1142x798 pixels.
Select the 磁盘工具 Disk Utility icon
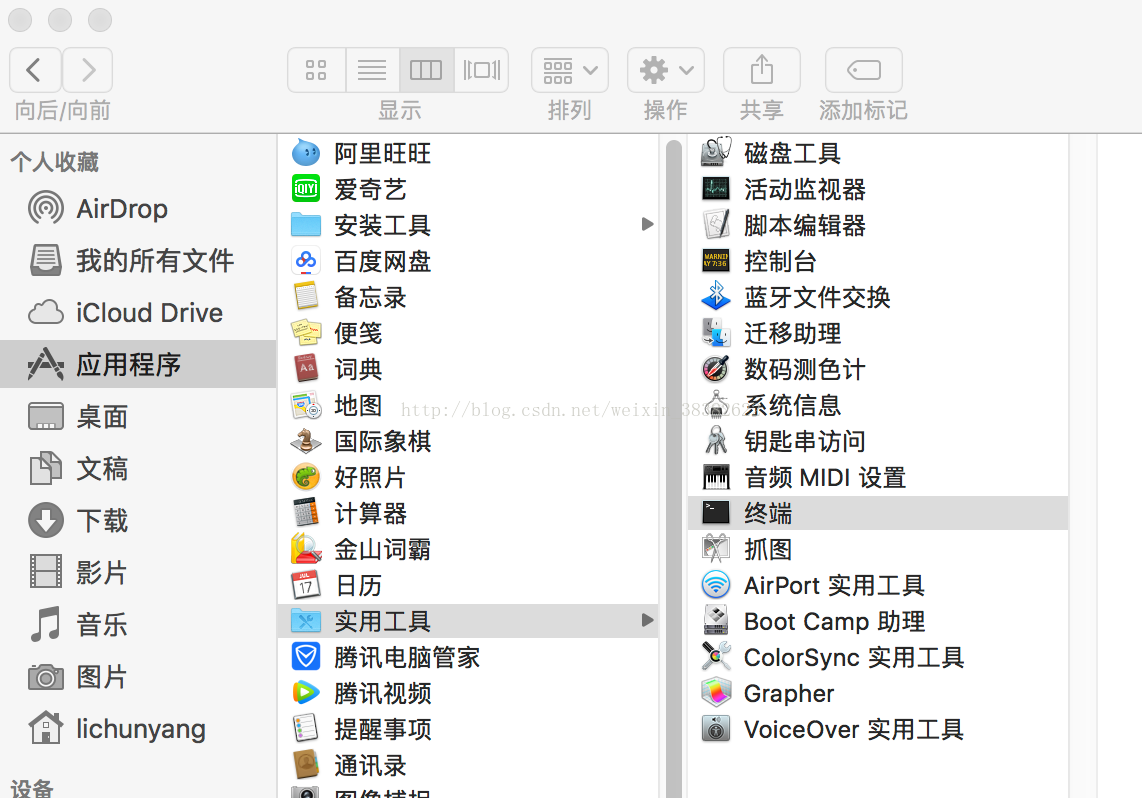716,152
